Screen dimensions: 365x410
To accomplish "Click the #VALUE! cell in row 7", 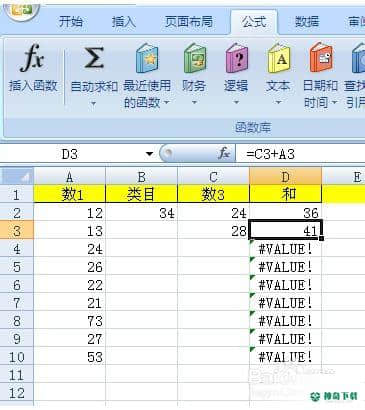I will click(x=285, y=302).
